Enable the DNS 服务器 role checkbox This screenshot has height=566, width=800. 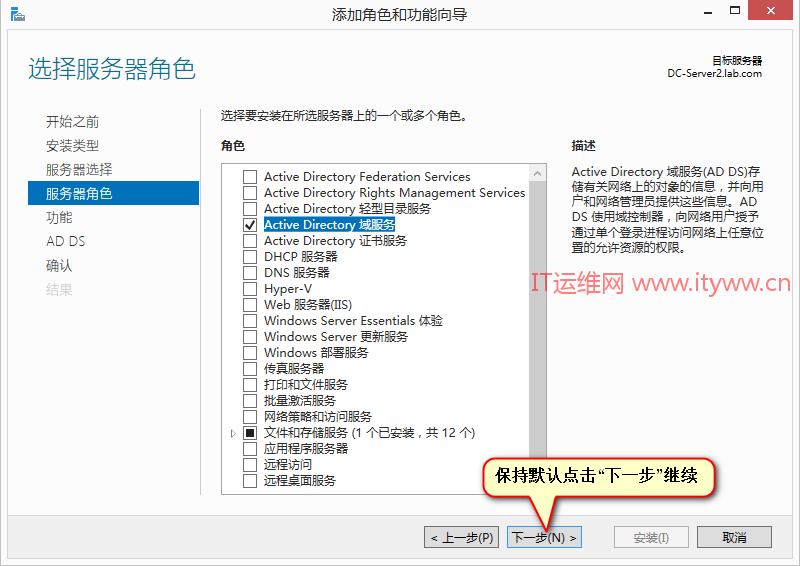coord(250,273)
